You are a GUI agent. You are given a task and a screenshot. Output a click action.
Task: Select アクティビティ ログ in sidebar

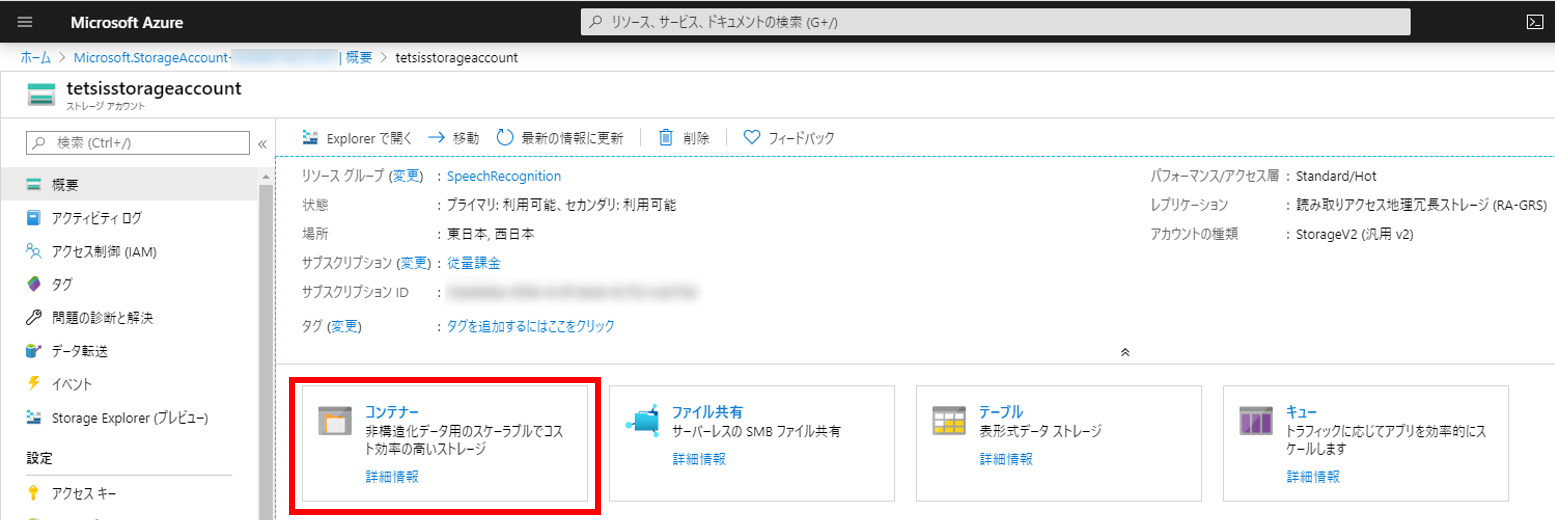(97, 218)
